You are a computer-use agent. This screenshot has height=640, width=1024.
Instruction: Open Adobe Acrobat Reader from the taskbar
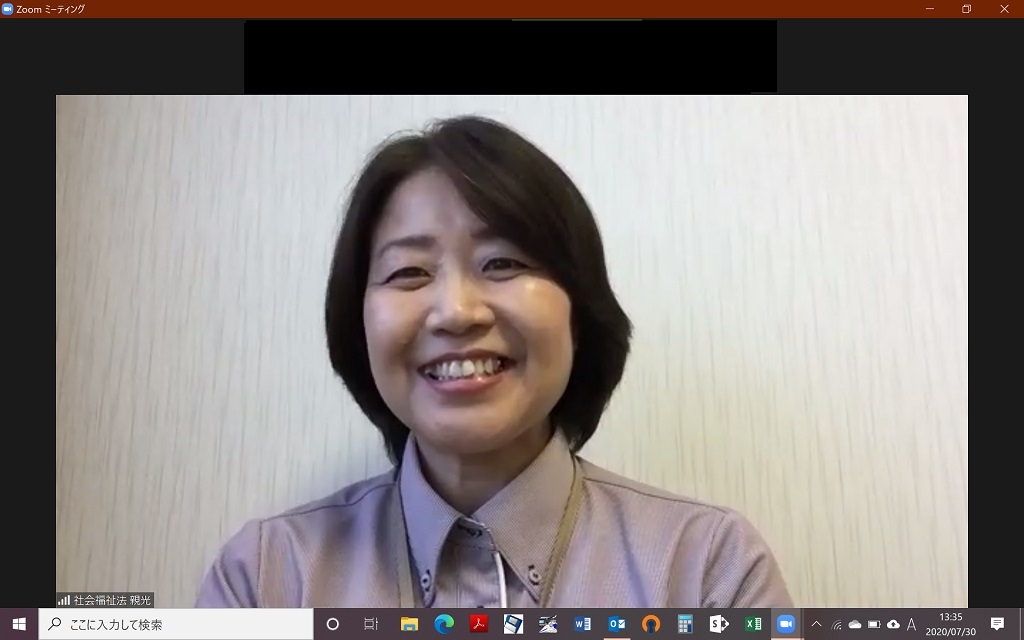pos(479,624)
